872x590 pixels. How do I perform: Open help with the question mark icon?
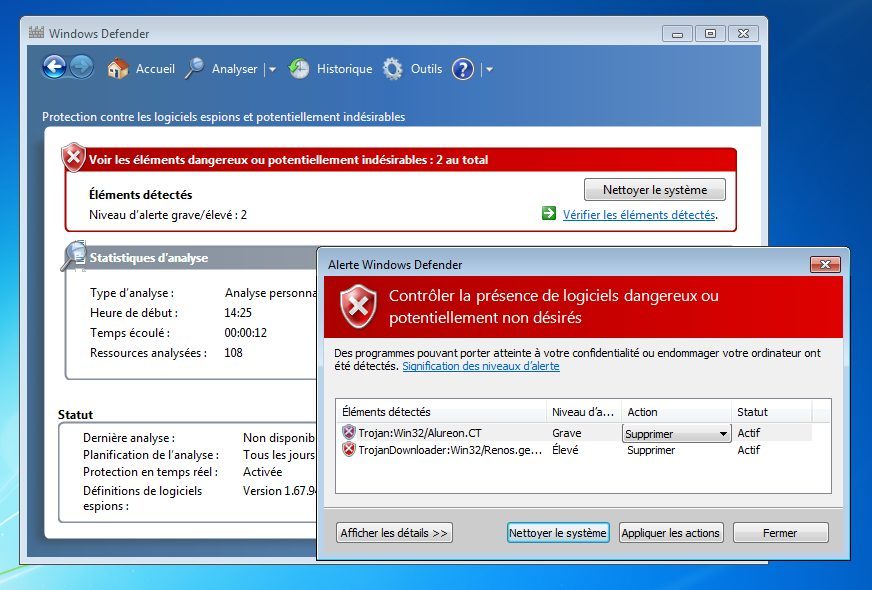(x=463, y=69)
